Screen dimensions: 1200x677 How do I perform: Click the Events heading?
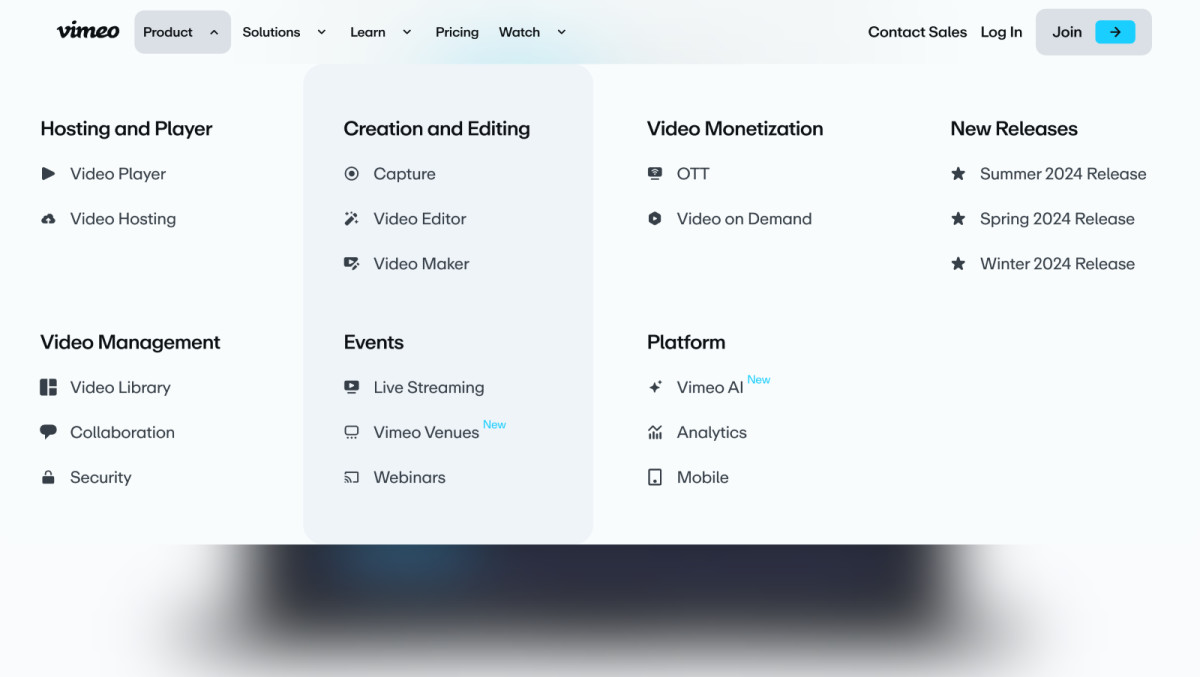point(374,342)
